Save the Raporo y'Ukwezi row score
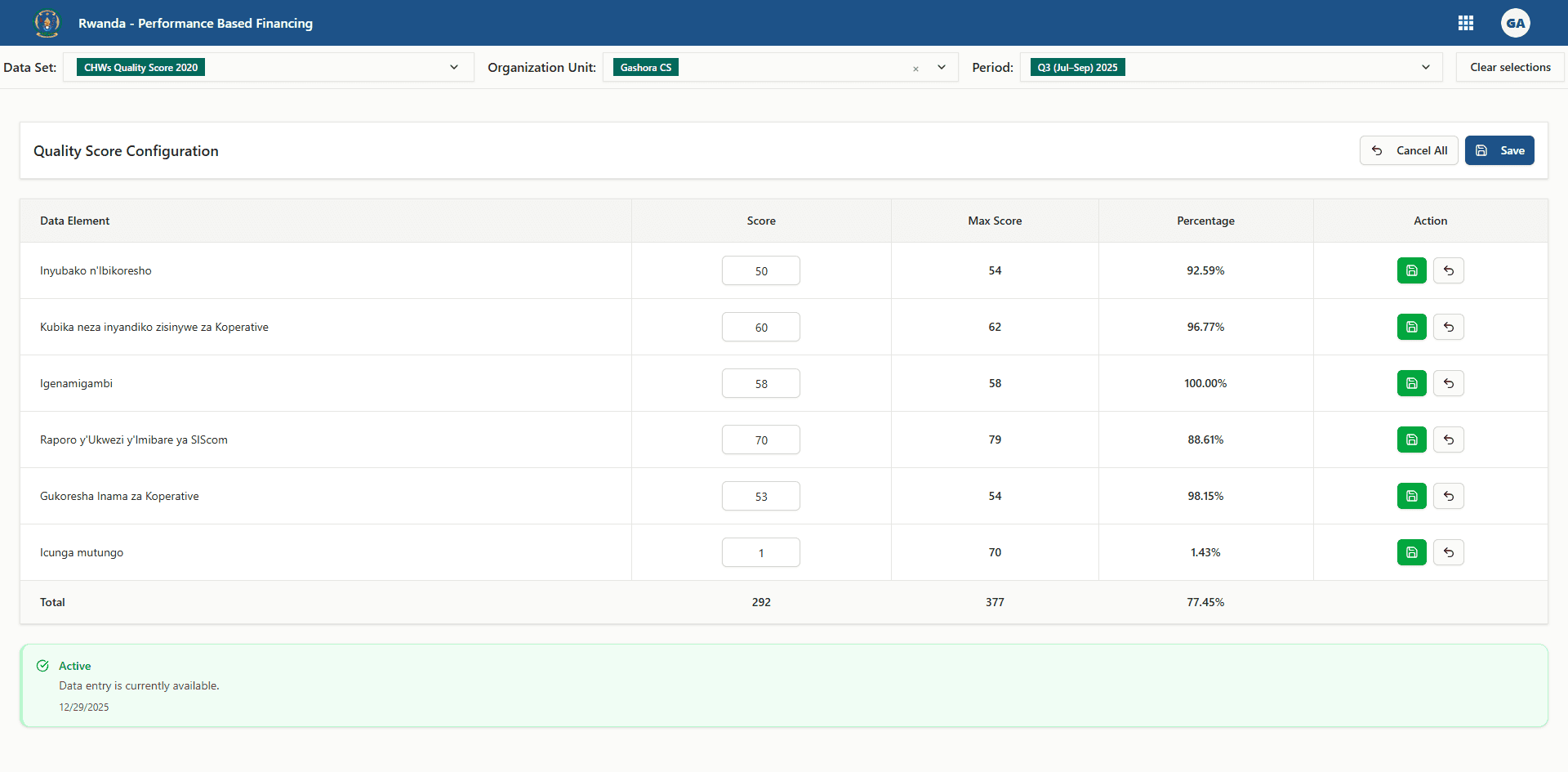The height and width of the screenshot is (772, 1568). 1411,440
